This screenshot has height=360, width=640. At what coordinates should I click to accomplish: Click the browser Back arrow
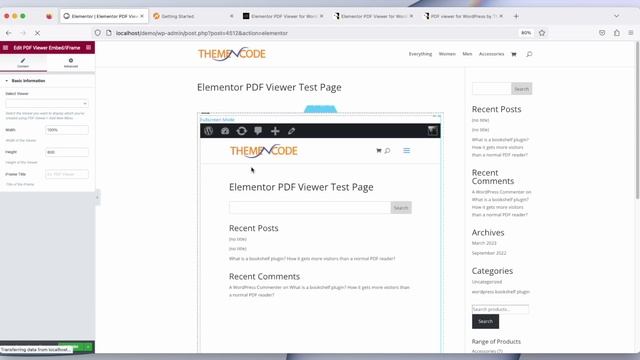pyautogui.click(x=9, y=33)
